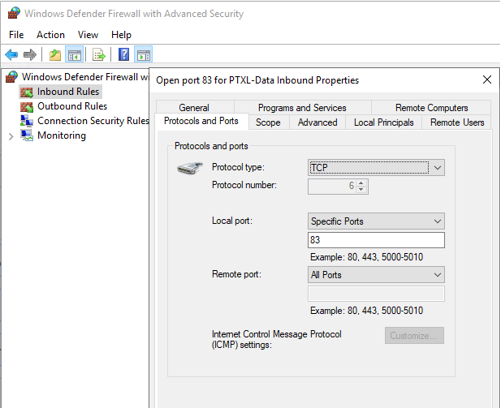Click the empty remote port text field
This screenshot has width=500, height=408.
376,294
